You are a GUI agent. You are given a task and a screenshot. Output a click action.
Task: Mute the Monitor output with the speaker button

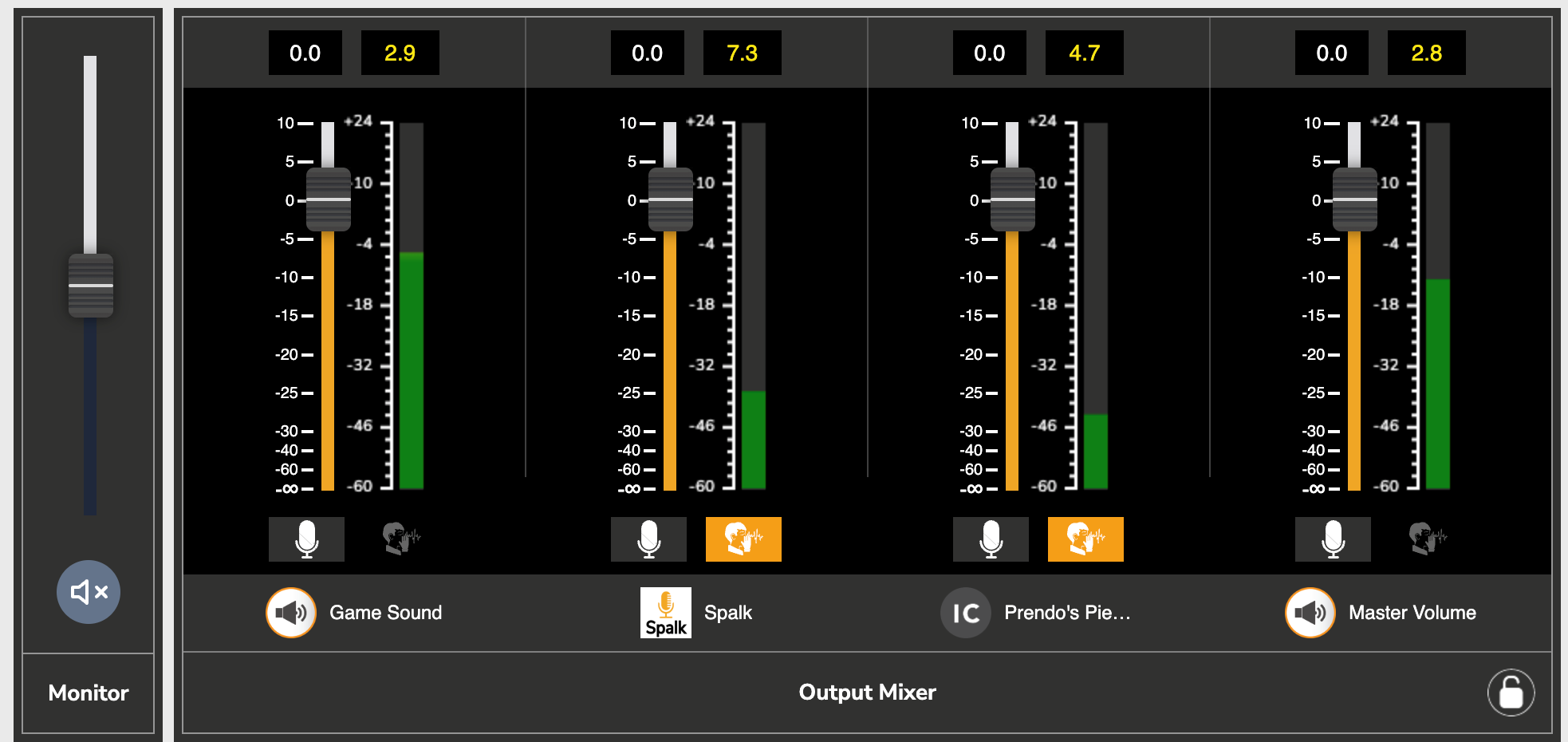click(x=89, y=592)
